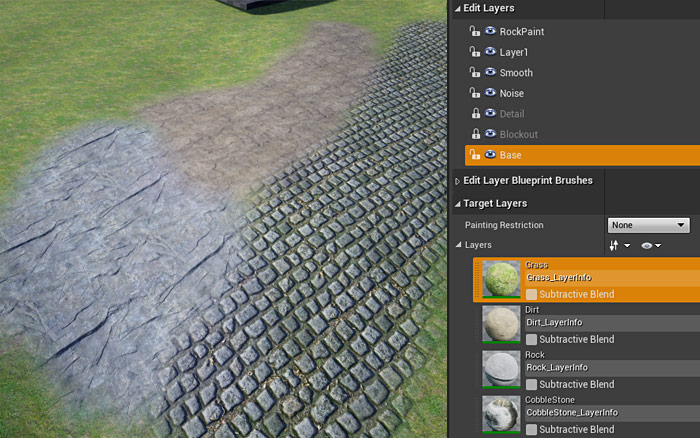Open target layers visibility filter dropdown
This screenshot has width=700, height=438.
(651, 245)
